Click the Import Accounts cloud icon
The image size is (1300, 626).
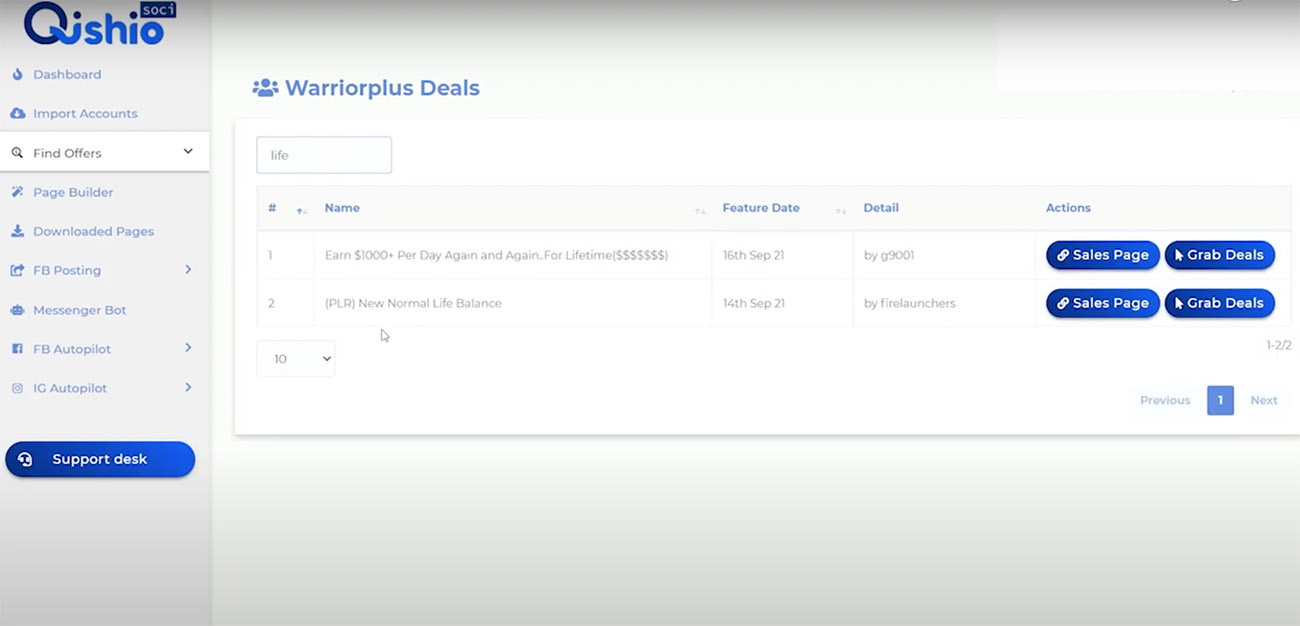(x=17, y=113)
